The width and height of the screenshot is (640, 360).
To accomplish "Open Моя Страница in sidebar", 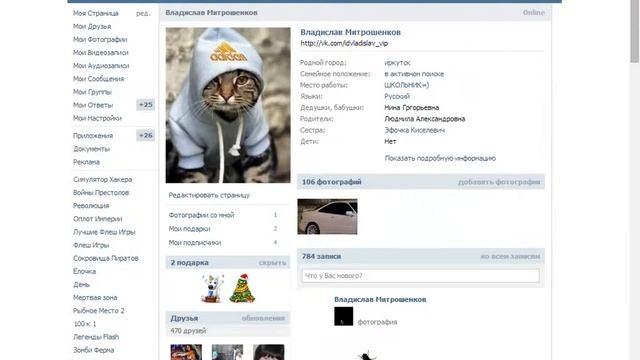I will [x=96, y=13].
